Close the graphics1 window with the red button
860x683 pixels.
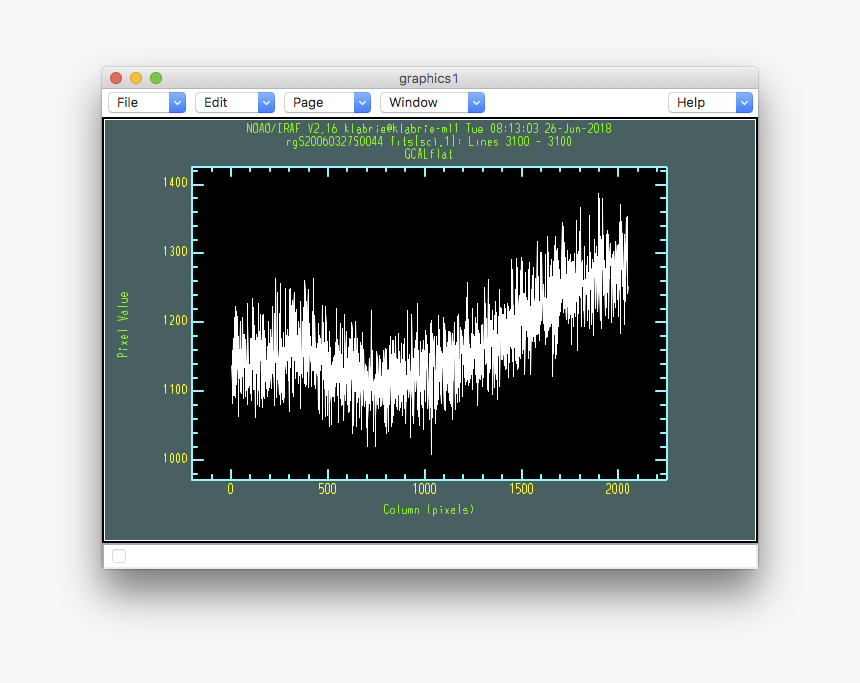click(x=116, y=78)
